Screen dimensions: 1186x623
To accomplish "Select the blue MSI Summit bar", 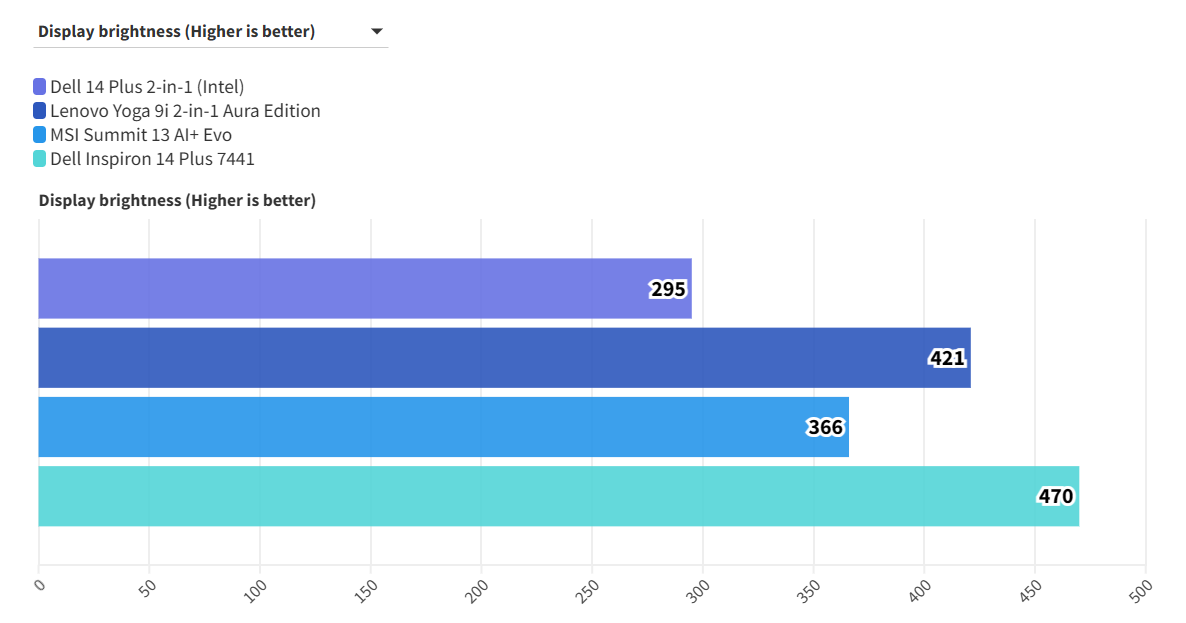I will coord(420,427).
